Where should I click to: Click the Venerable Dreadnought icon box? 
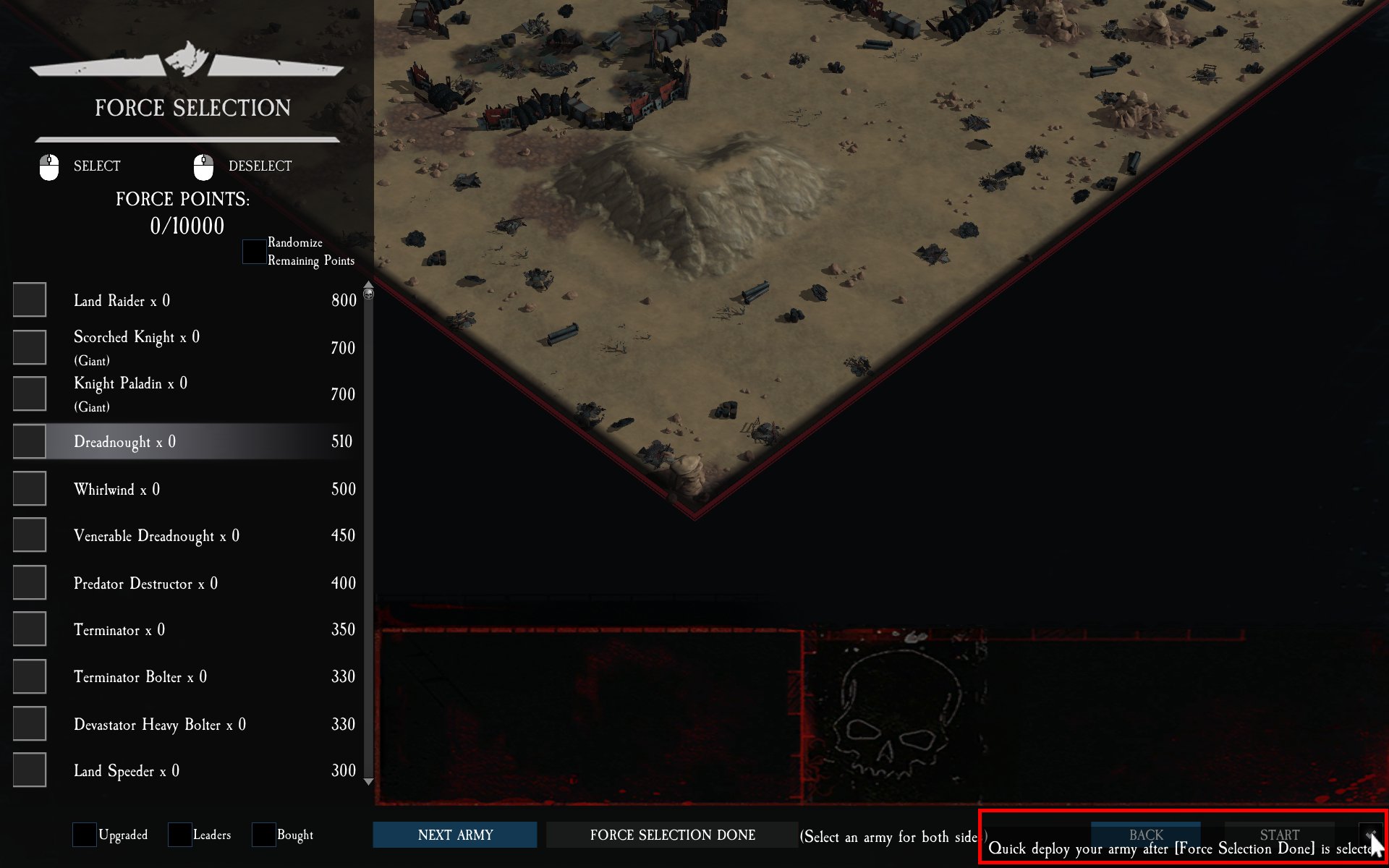click(x=30, y=535)
